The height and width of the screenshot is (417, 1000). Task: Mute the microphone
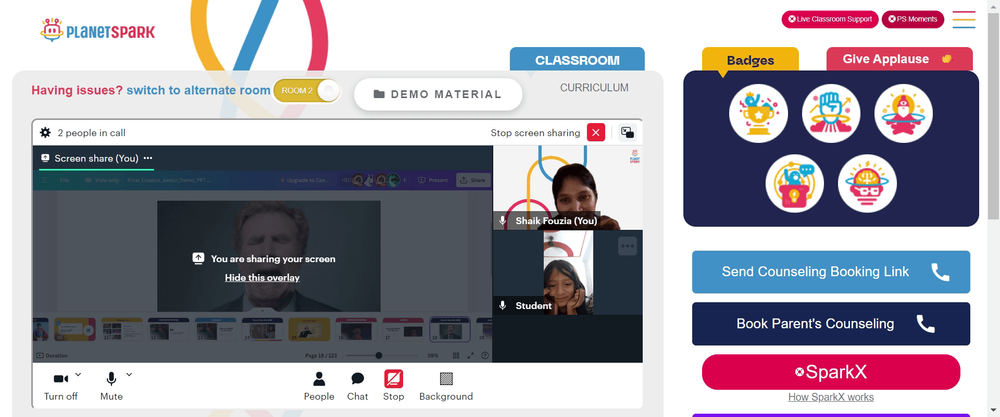pyautogui.click(x=111, y=386)
